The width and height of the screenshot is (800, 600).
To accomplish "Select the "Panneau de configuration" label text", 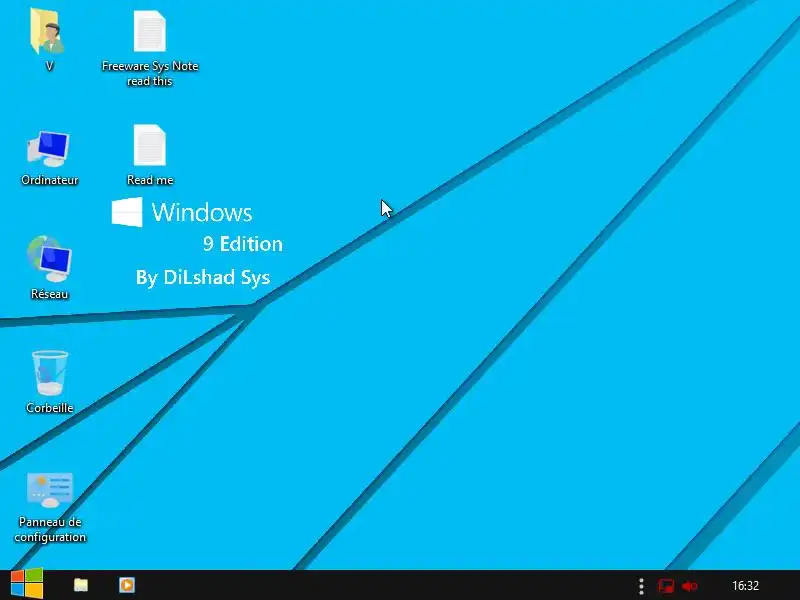I will 50,530.
